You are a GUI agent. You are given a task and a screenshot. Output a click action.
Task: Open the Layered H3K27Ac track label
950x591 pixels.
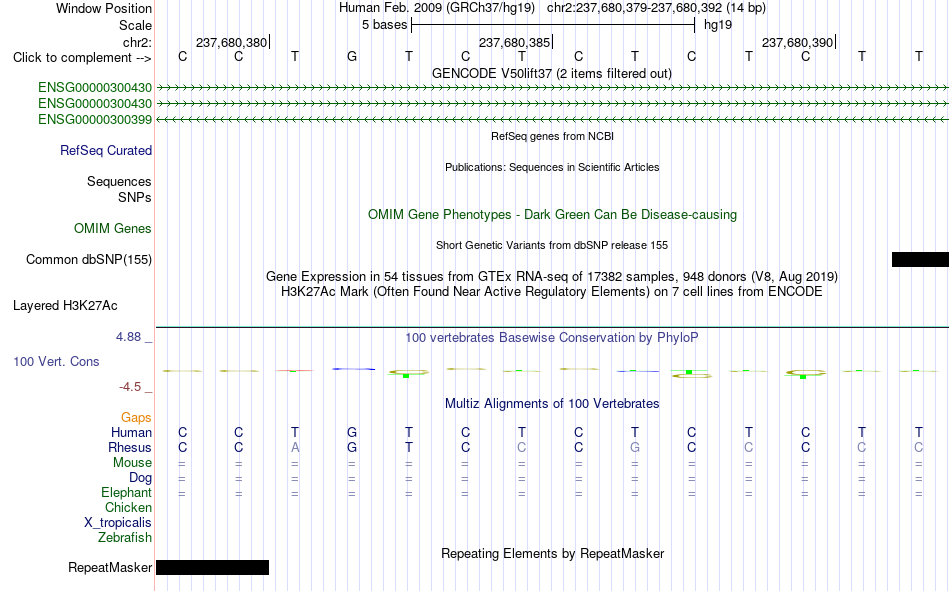65,306
